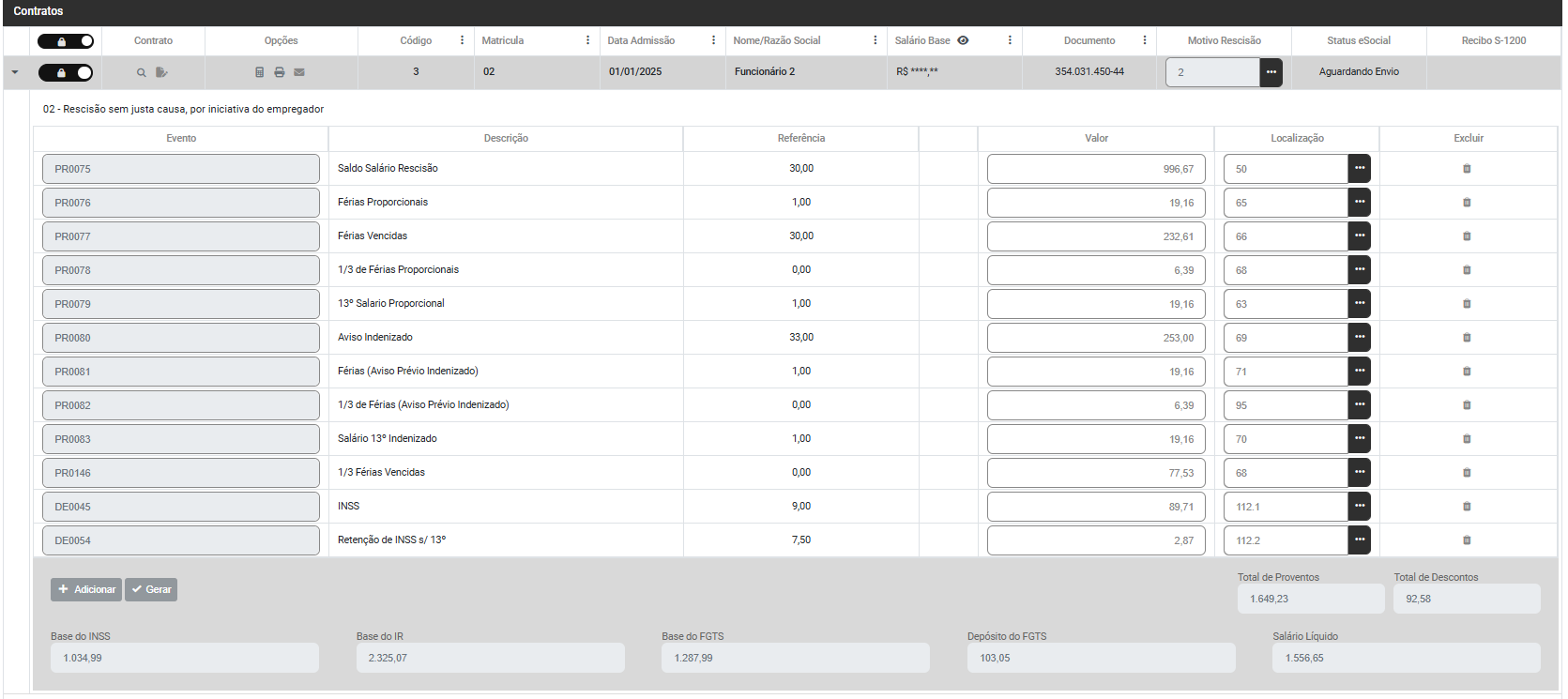Click the Status eSocial column header
Screen dimensions: 1568x699
(1359, 41)
